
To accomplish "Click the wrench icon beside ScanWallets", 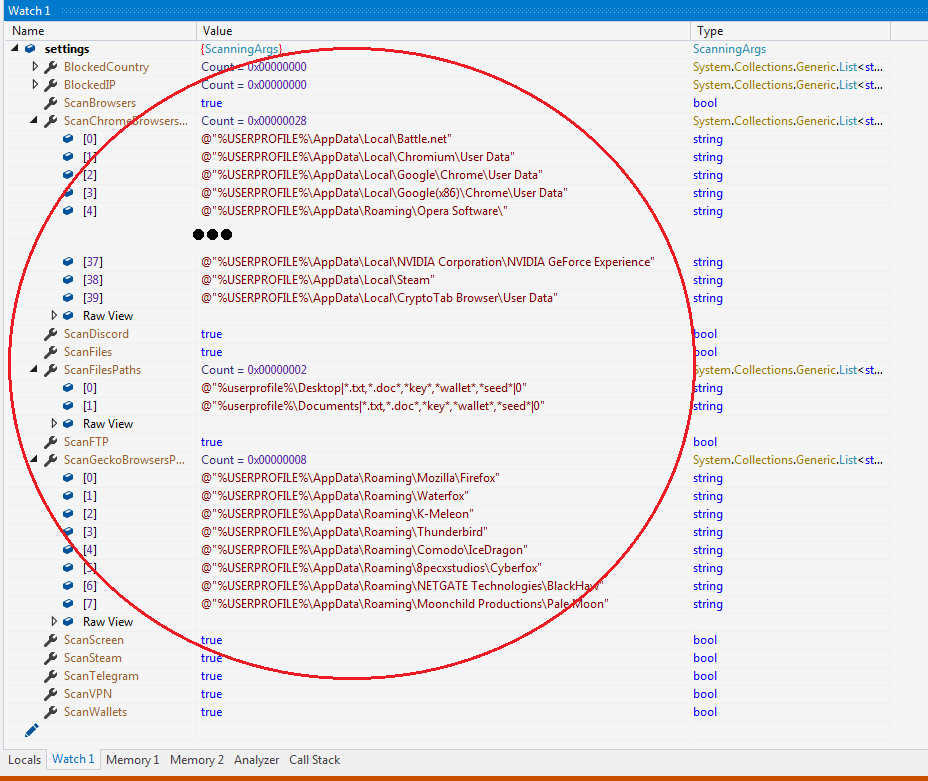I will pos(50,712).
